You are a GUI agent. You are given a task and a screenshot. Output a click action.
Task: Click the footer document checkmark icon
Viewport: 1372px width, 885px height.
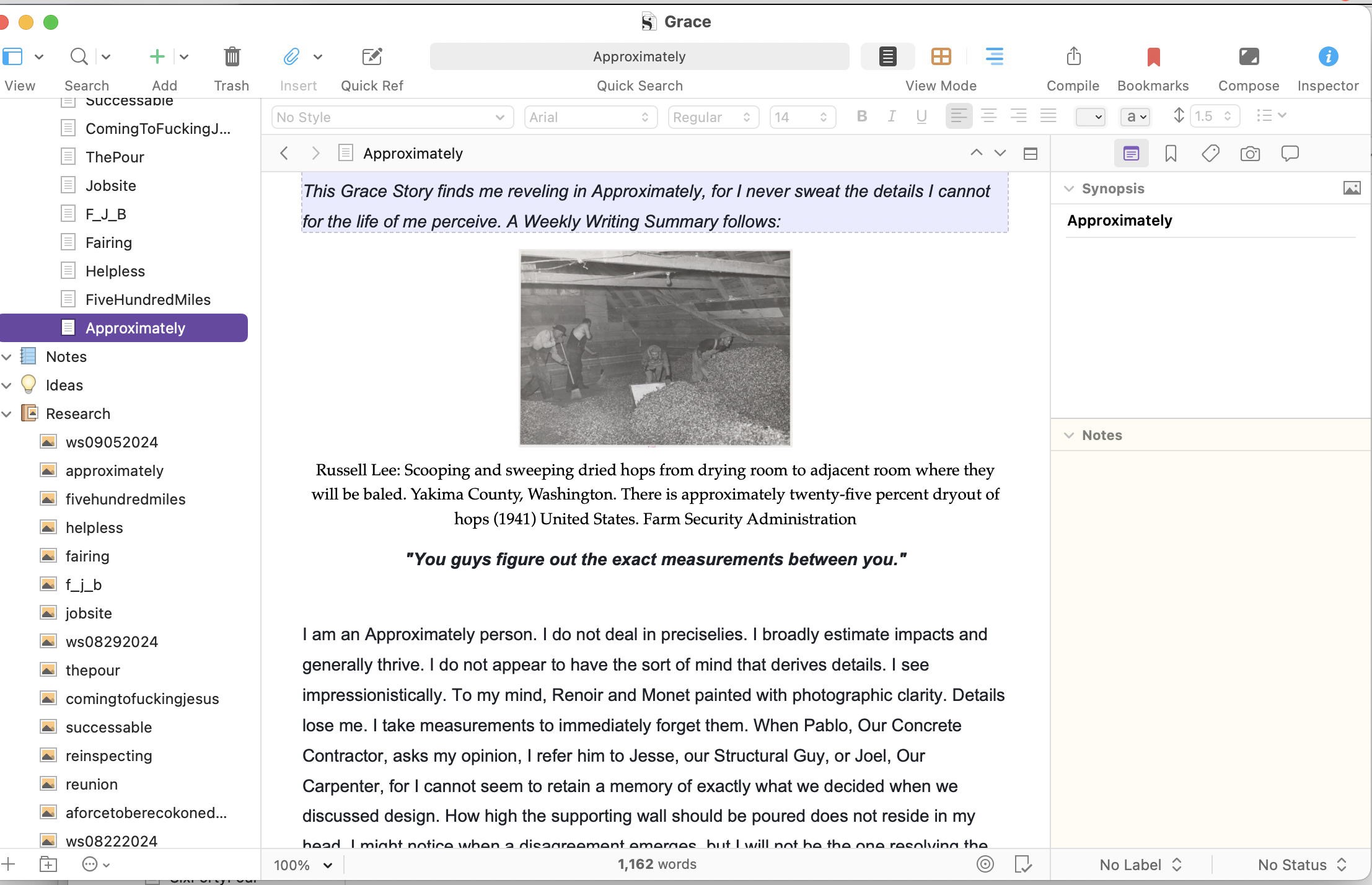[1022, 864]
